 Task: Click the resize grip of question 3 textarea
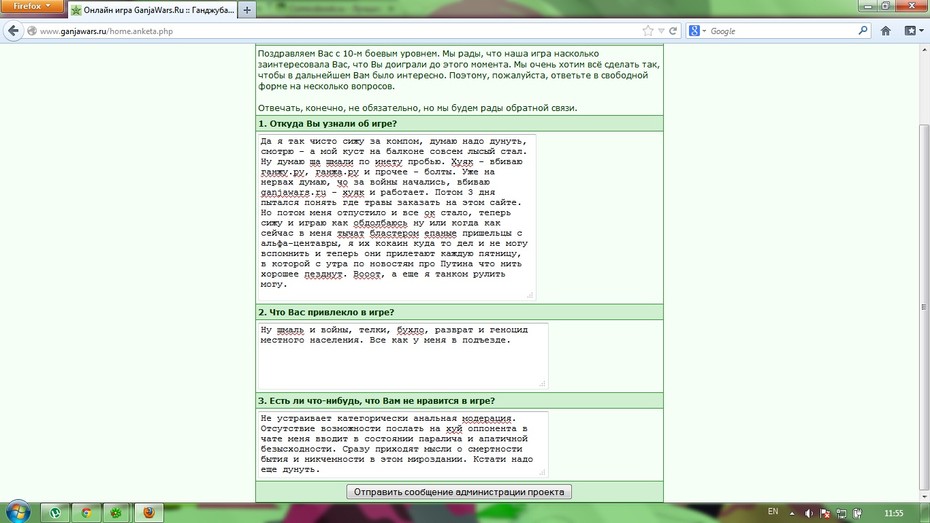(542, 472)
